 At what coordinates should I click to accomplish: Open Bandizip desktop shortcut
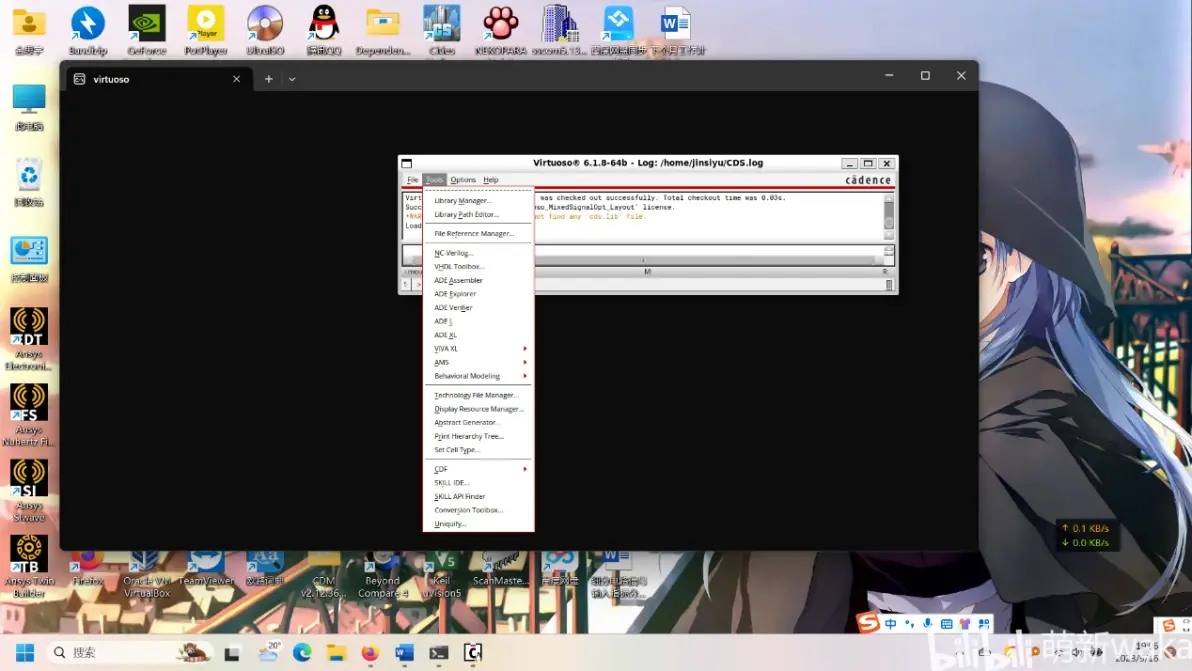pyautogui.click(x=87, y=30)
